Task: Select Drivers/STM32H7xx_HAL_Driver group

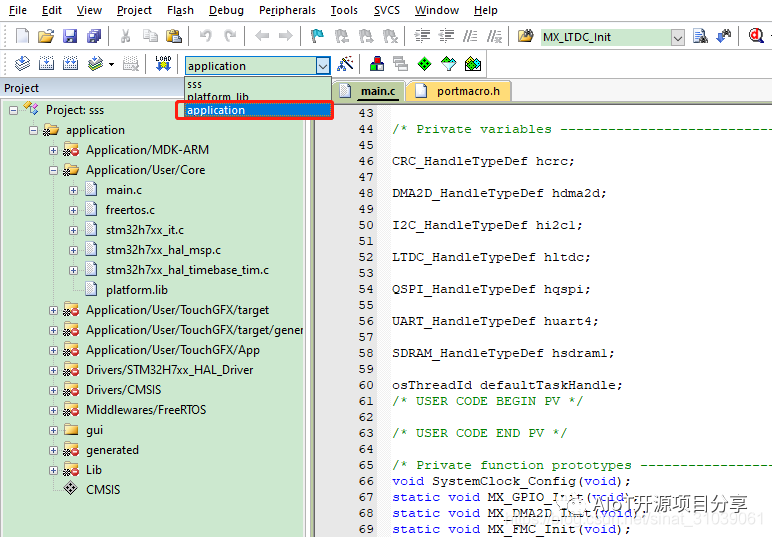Action: click(x=169, y=370)
